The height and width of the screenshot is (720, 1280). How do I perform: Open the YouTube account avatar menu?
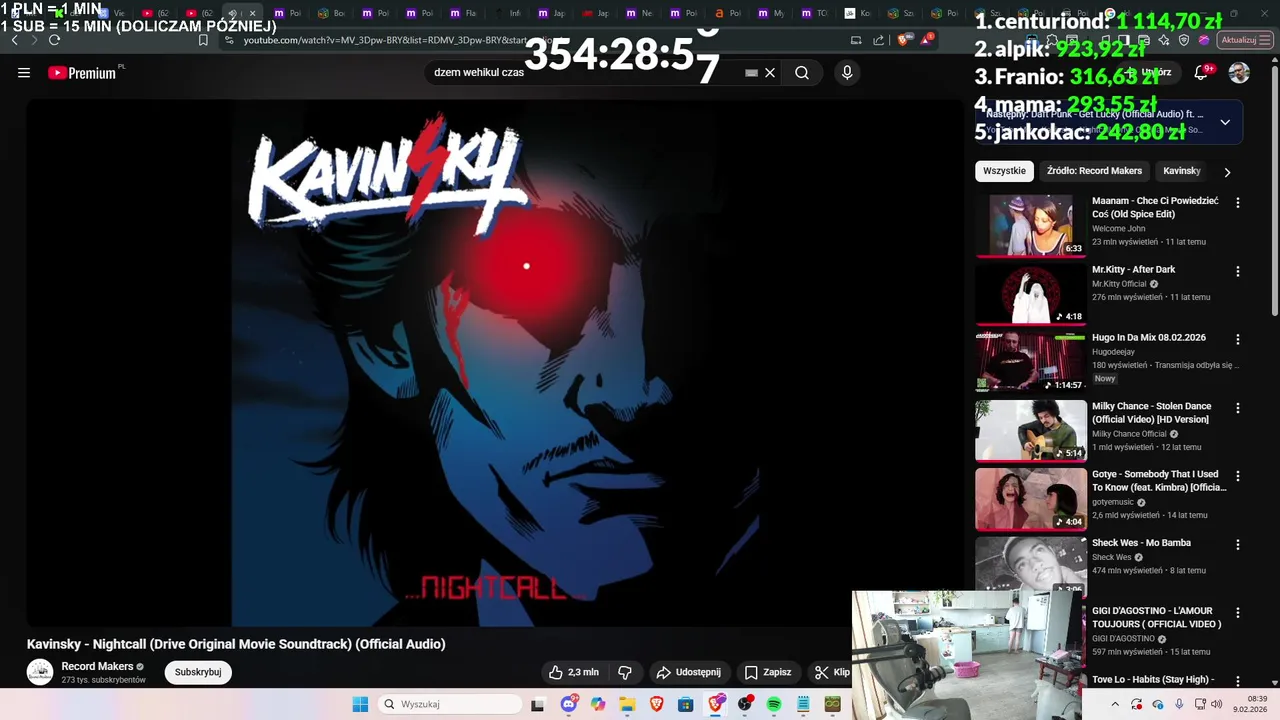pos(1239,73)
